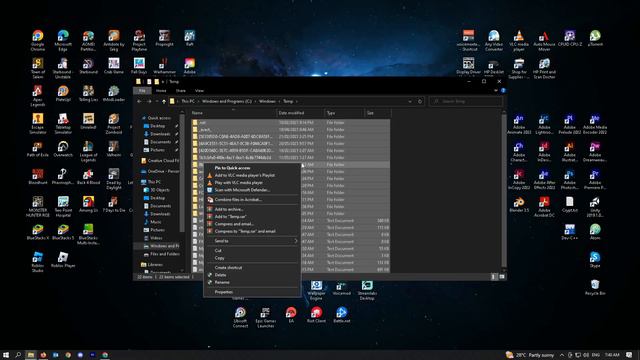Image resolution: width=640 pixels, height=360 pixels.
Task: Select the Ubisoft Connect desktop icon
Action: tap(240, 317)
